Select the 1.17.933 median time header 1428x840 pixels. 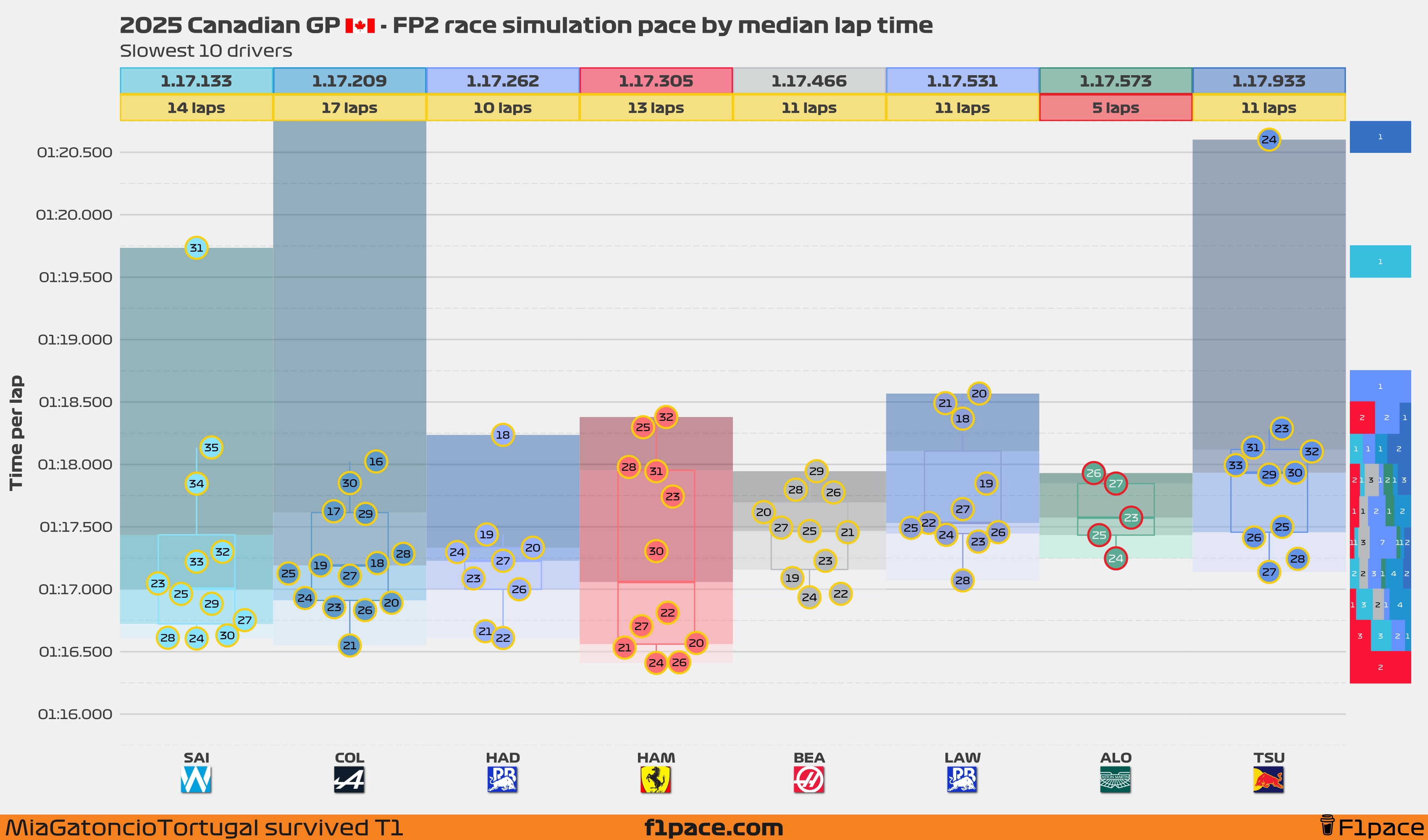(x=1269, y=81)
